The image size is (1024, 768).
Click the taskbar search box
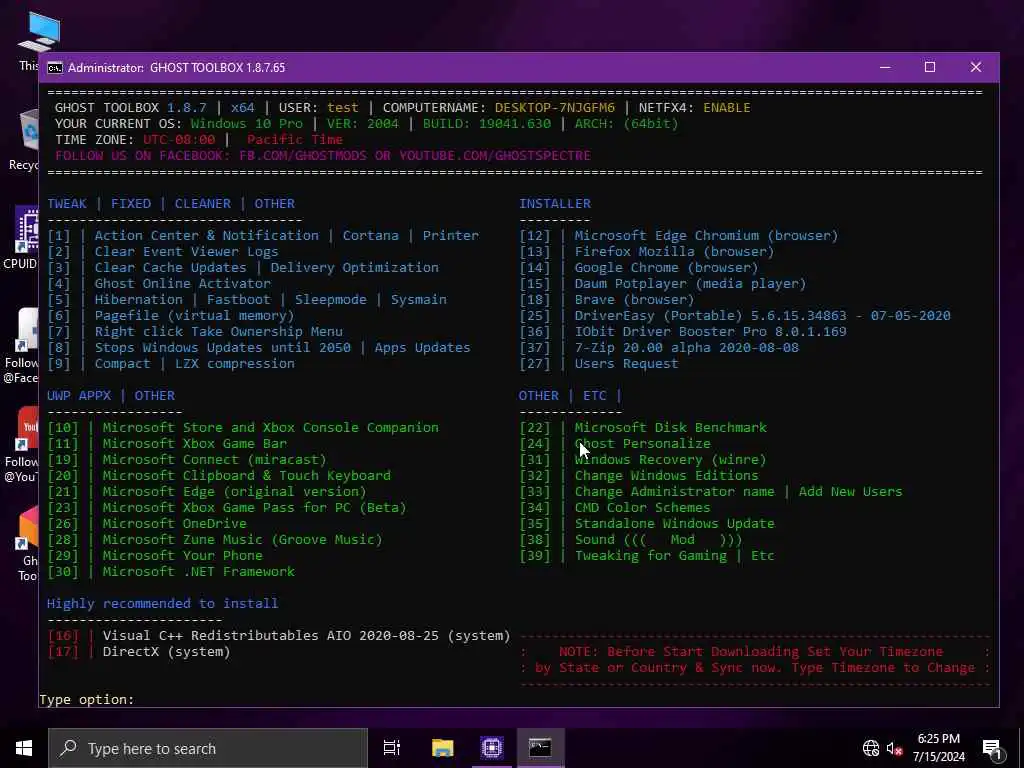208,748
